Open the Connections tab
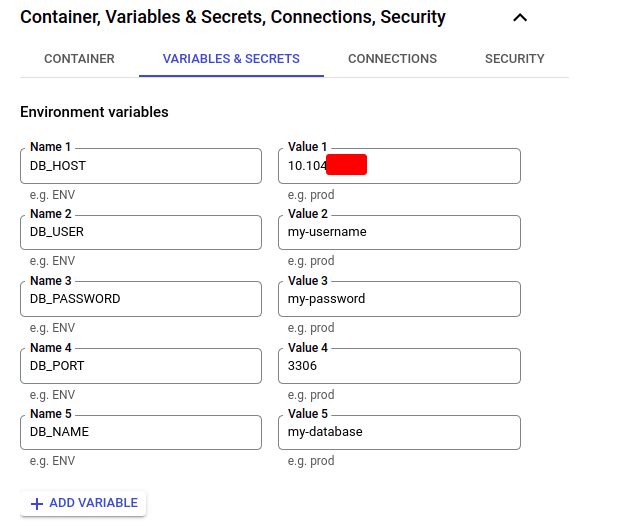Viewport: 624px width, 532px height. click(x=392, y=59)
